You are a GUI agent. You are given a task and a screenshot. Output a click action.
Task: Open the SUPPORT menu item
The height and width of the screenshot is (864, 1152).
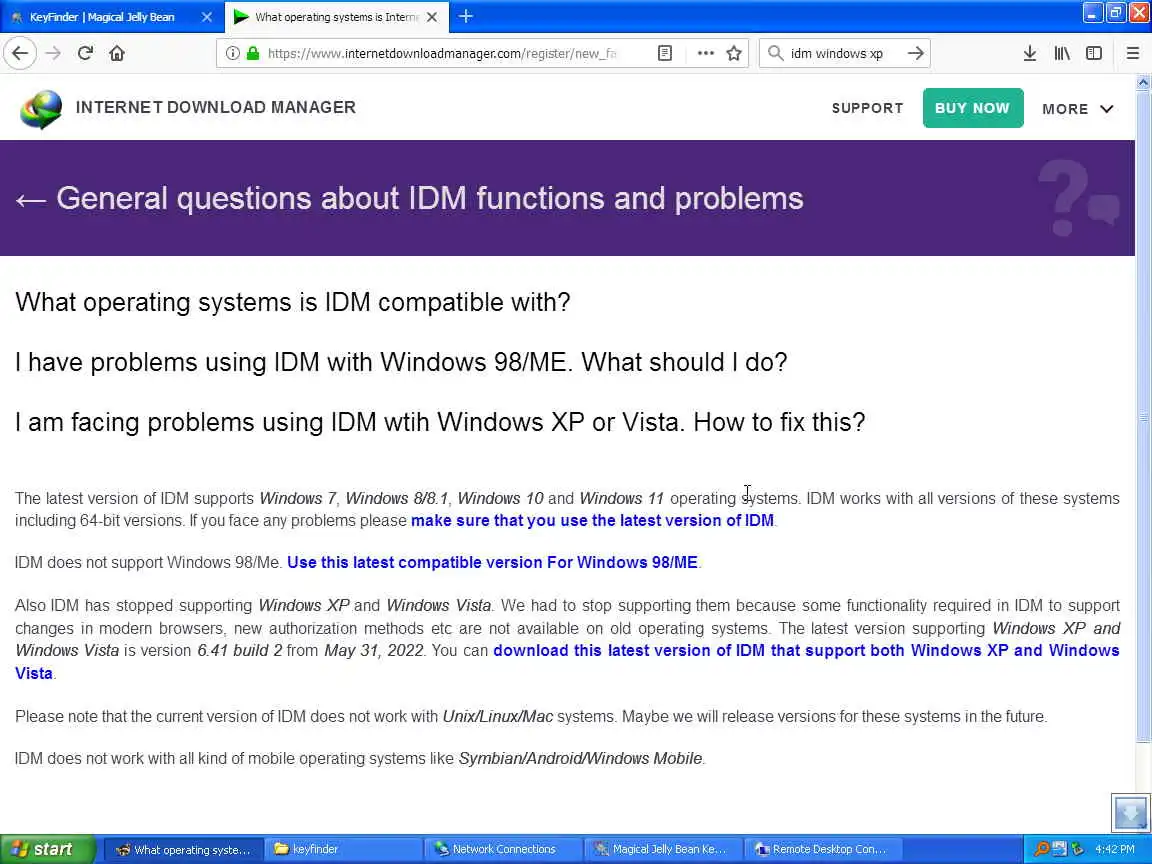pyautogui.click(x=868, y=108)
